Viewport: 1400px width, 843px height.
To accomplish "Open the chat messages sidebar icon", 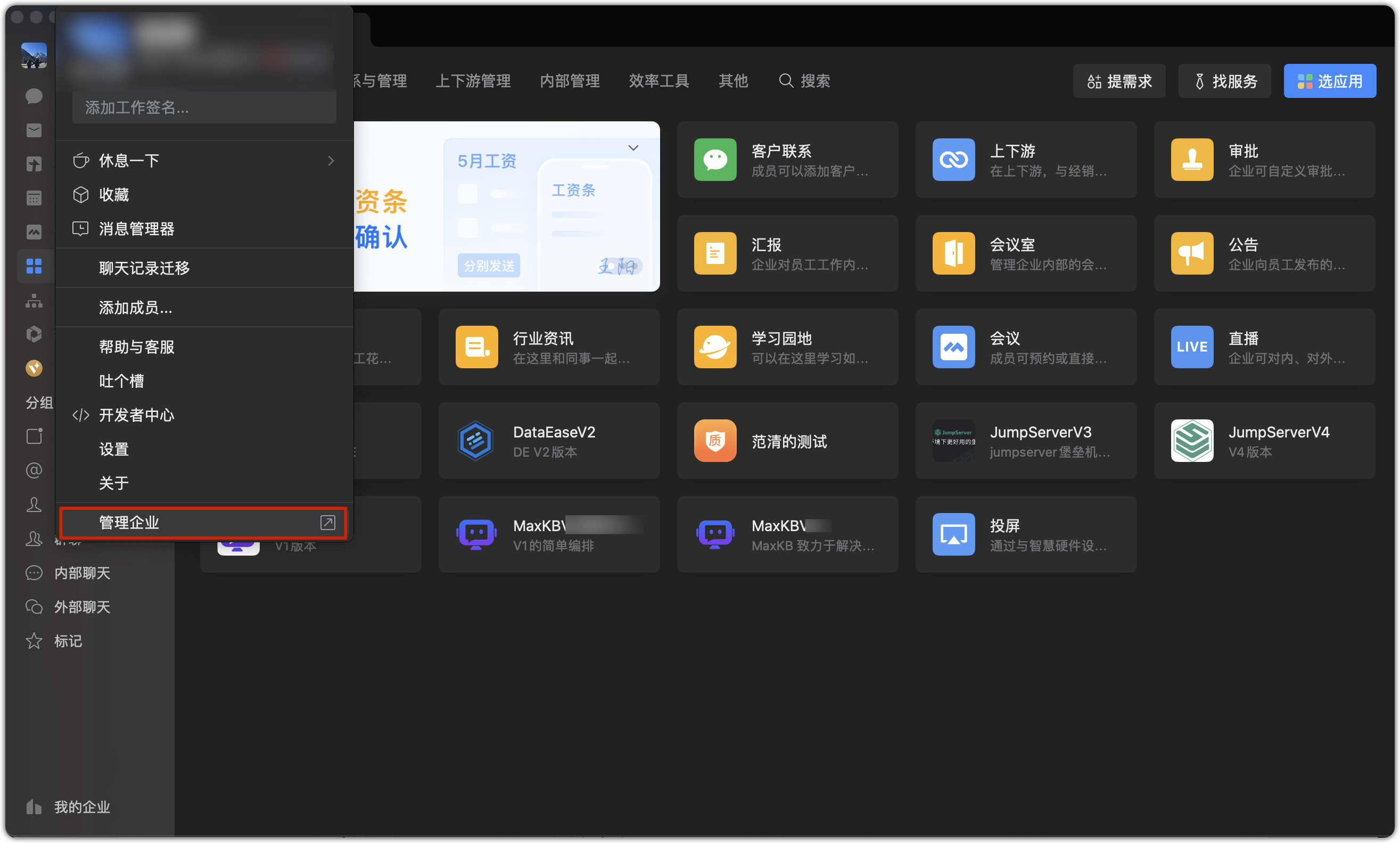I will 34,96.
